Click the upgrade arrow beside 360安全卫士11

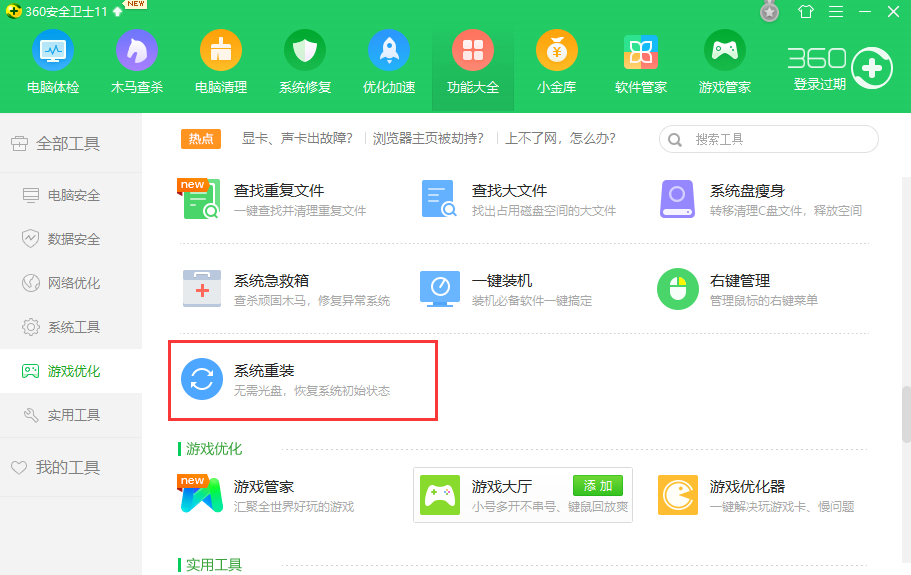tap(118, 11)
